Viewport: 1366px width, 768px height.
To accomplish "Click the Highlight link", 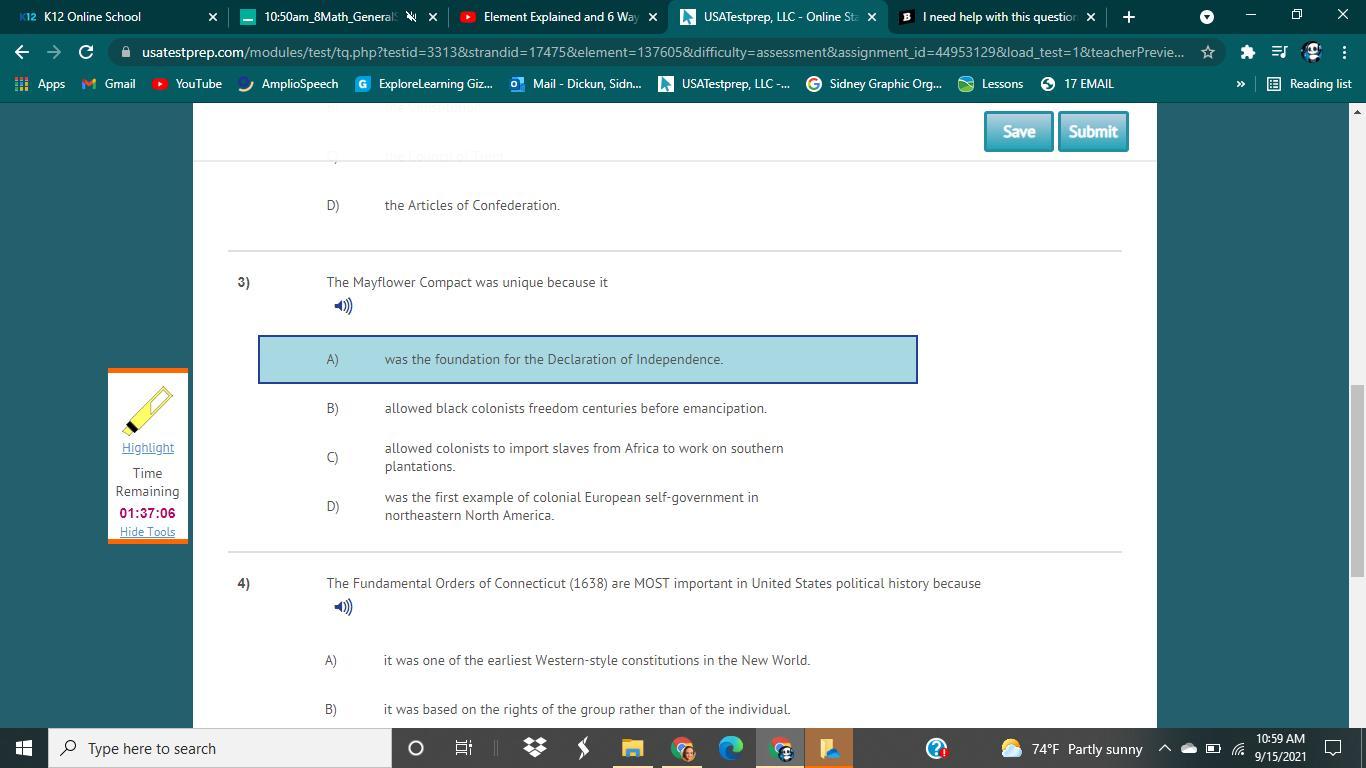I will [148, 448].
